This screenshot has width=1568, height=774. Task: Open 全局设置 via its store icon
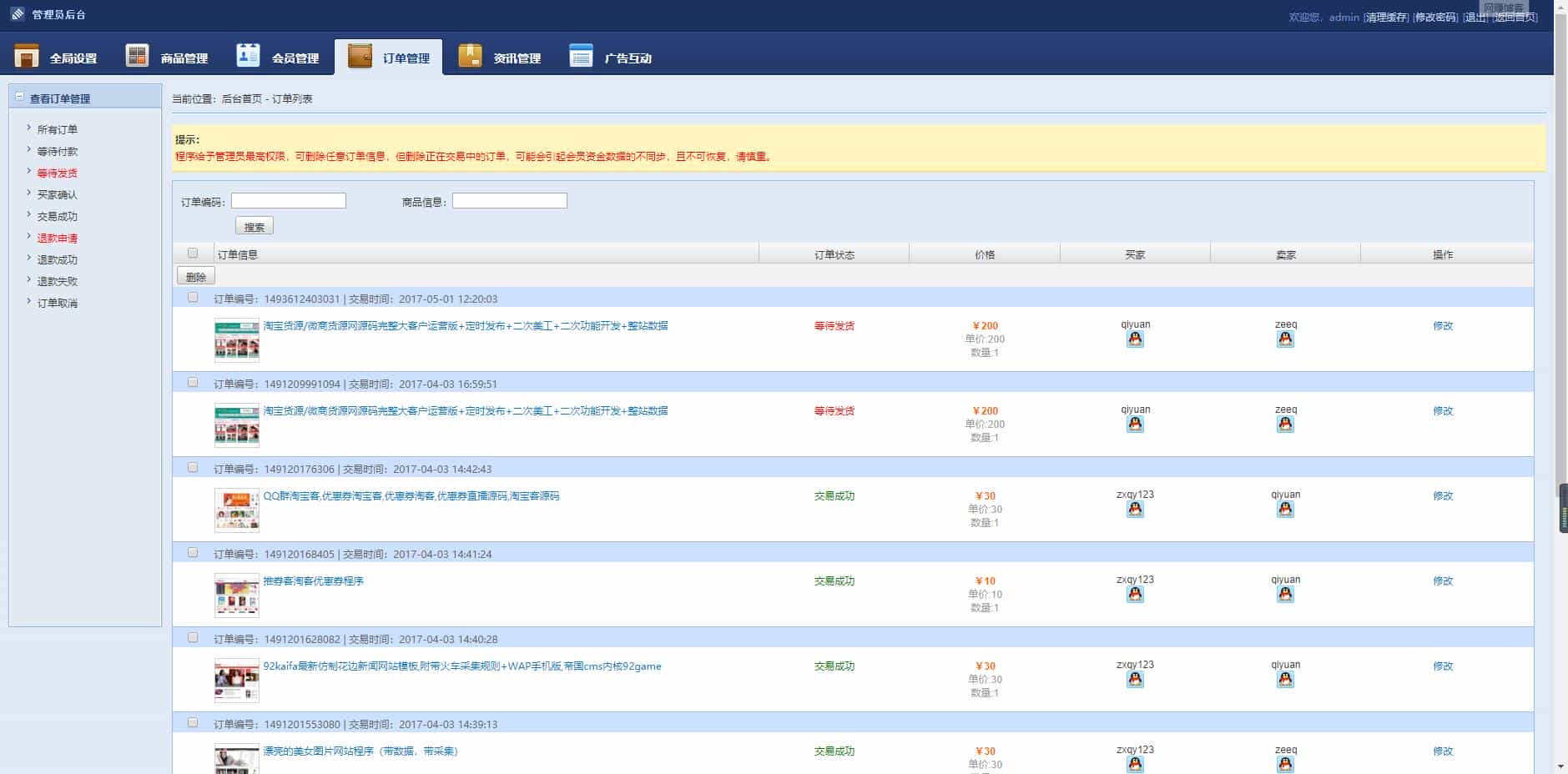click(27, 57)
